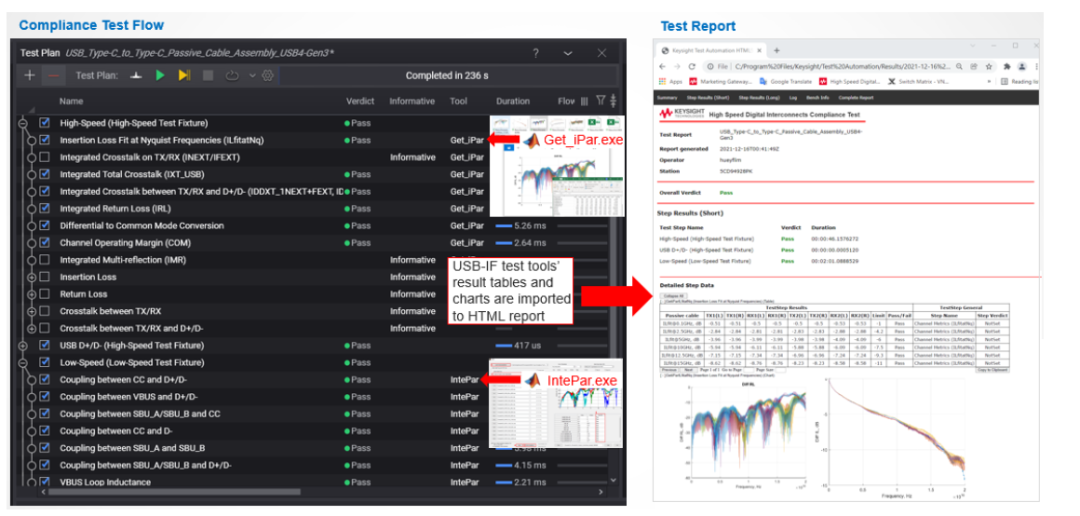Reload the report page in browser
Image resolution: width=1080 pixels, height=516 pixels.
(x=692, y=67)
